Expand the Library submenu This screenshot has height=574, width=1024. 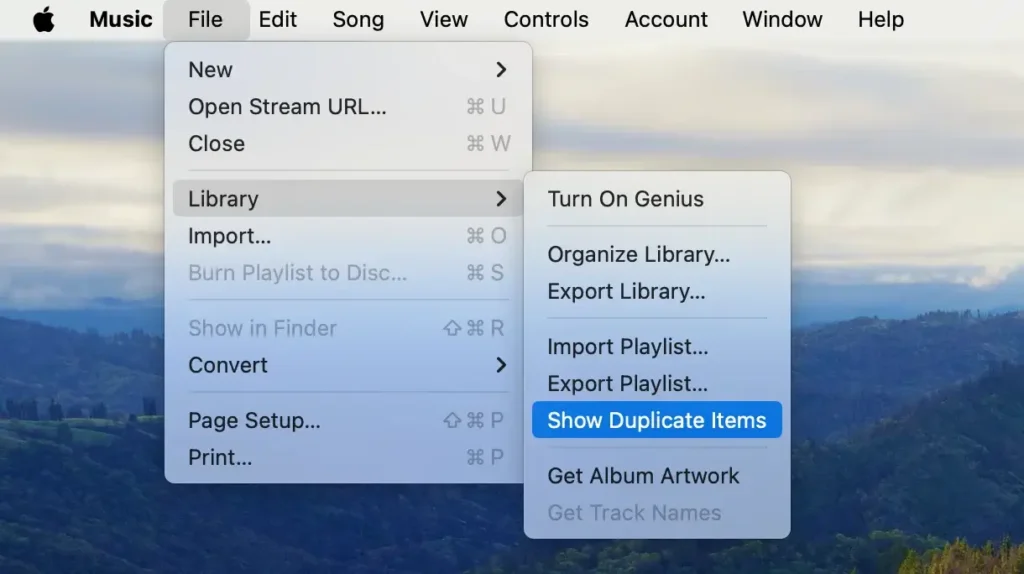347,199
